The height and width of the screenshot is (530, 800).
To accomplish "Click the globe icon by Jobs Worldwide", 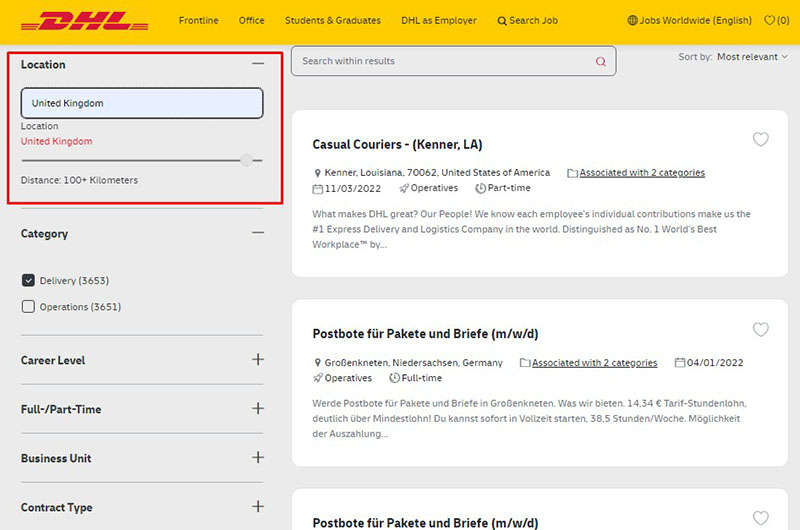I will click(x=632, y=20).
